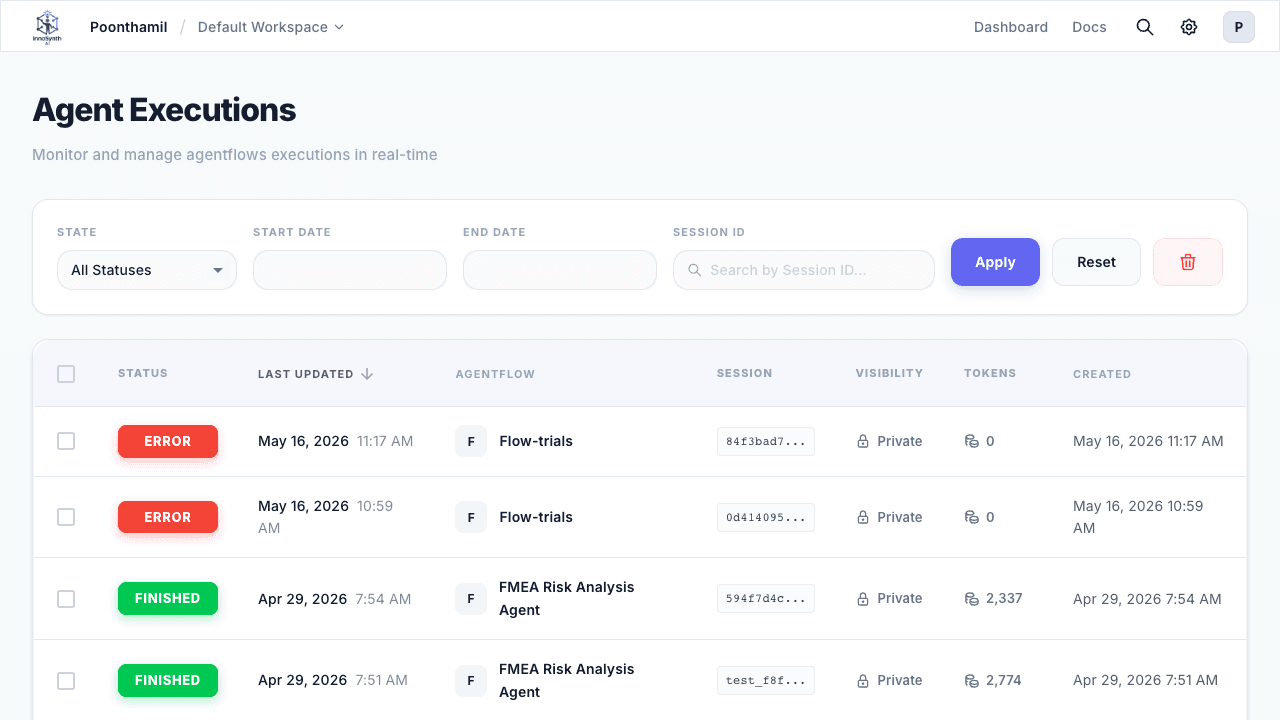Click the Apply filters button
Image resolution: width=1280 pixels, height=720 pixels.
(995, 262)
